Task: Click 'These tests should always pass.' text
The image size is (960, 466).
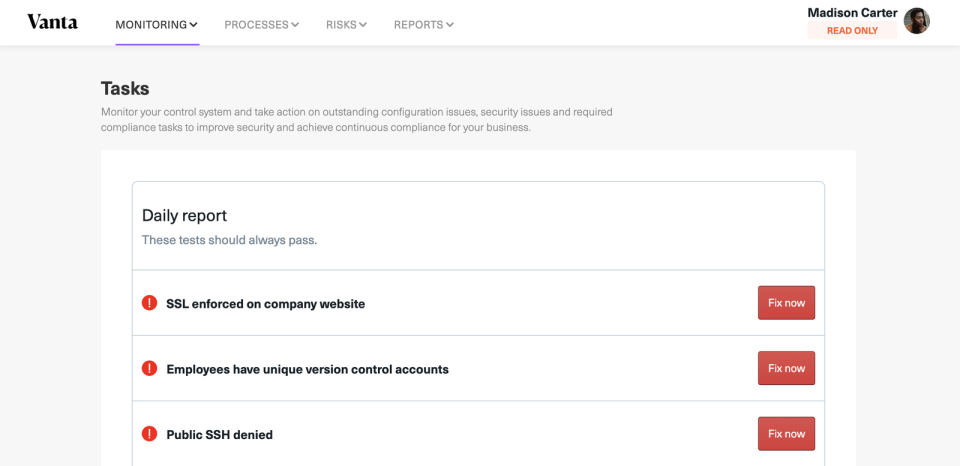Action: [x=230, y=240]
